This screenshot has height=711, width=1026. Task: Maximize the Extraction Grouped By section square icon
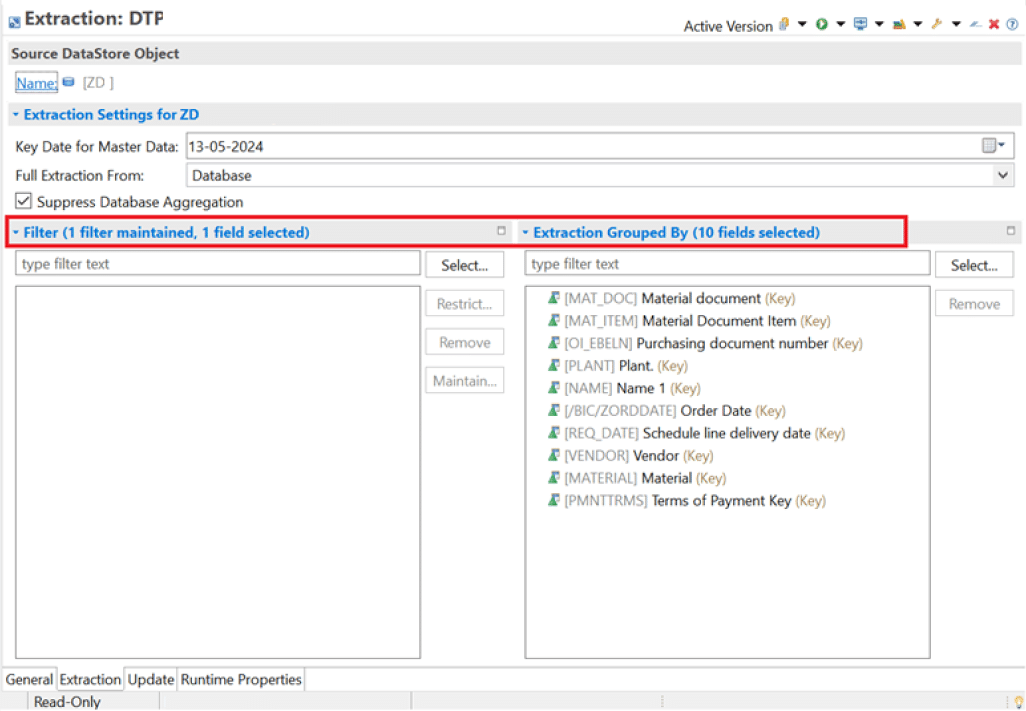click(1011, 230)
